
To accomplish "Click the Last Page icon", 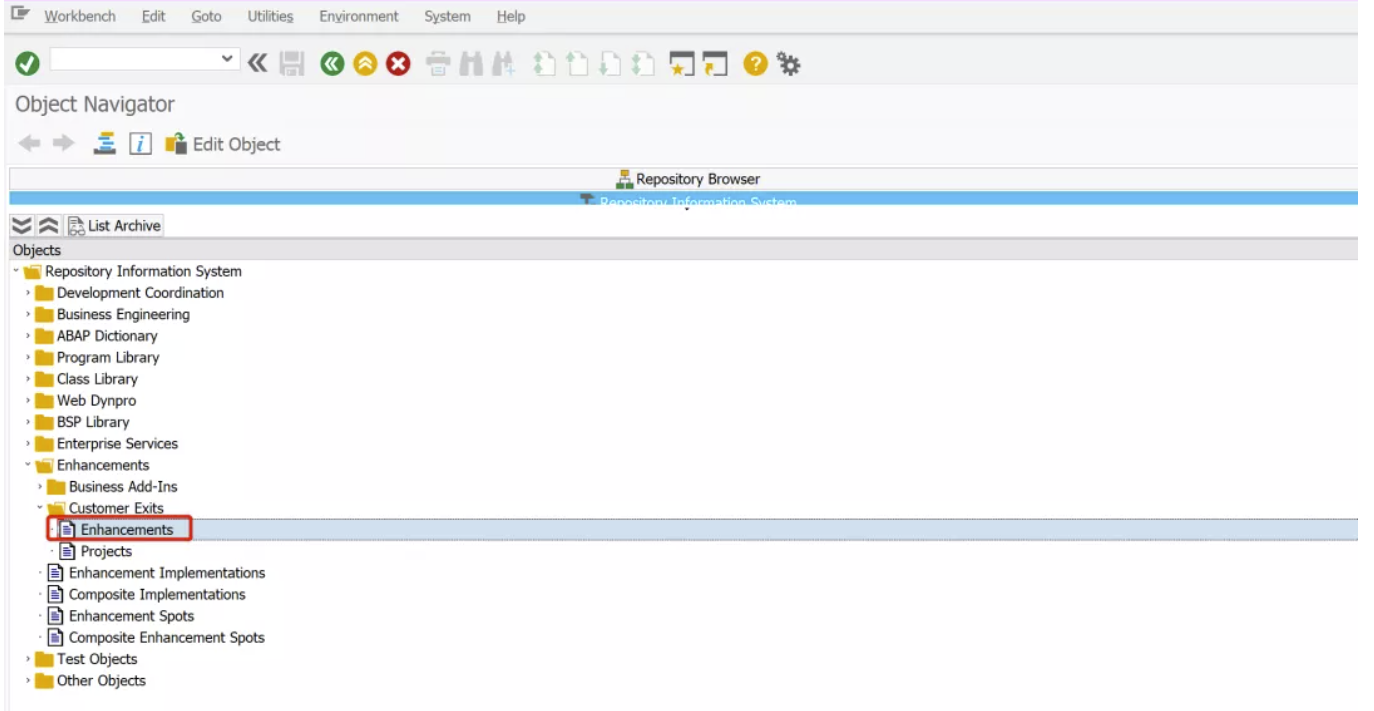I will tap(643, 64).
